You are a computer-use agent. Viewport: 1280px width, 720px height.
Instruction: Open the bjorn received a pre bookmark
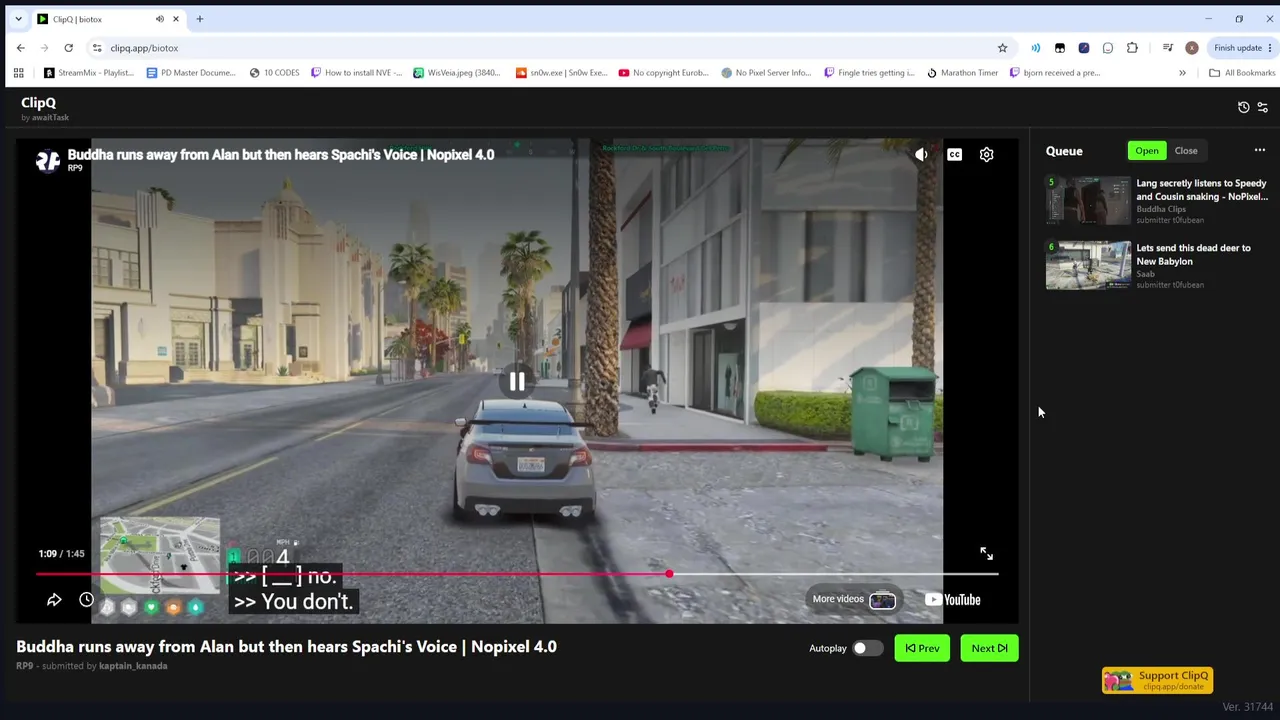point(1055,72)
